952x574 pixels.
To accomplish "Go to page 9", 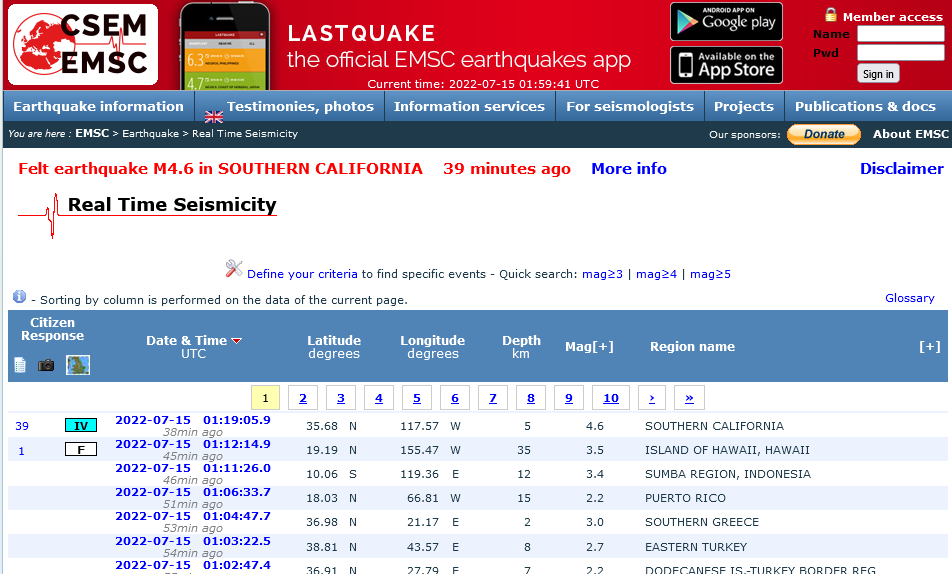I will (x=569, y=398).
